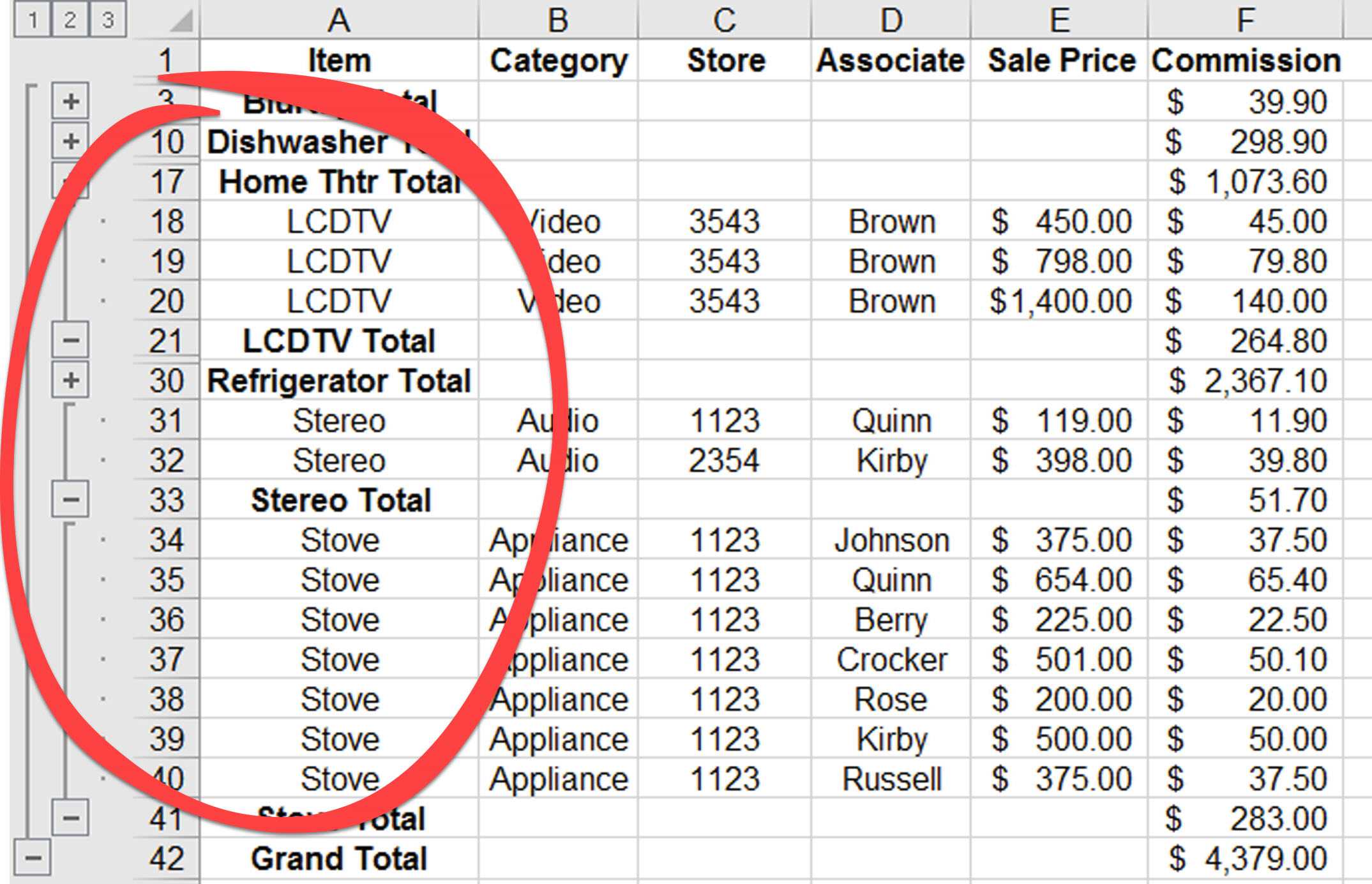
Task: Select column B header
Action: click(x=558, y=20)
